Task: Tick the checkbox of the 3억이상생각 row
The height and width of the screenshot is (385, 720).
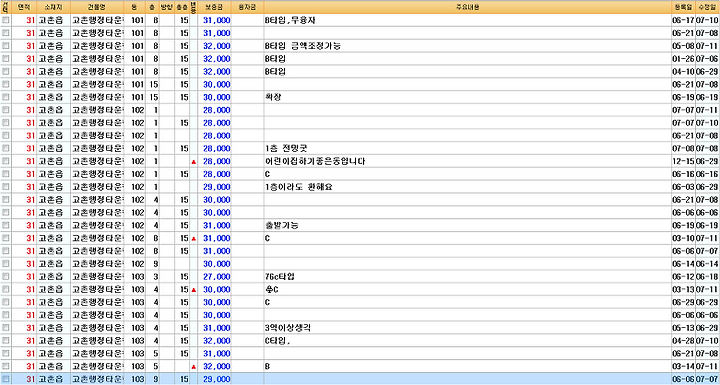Action: 6,328
